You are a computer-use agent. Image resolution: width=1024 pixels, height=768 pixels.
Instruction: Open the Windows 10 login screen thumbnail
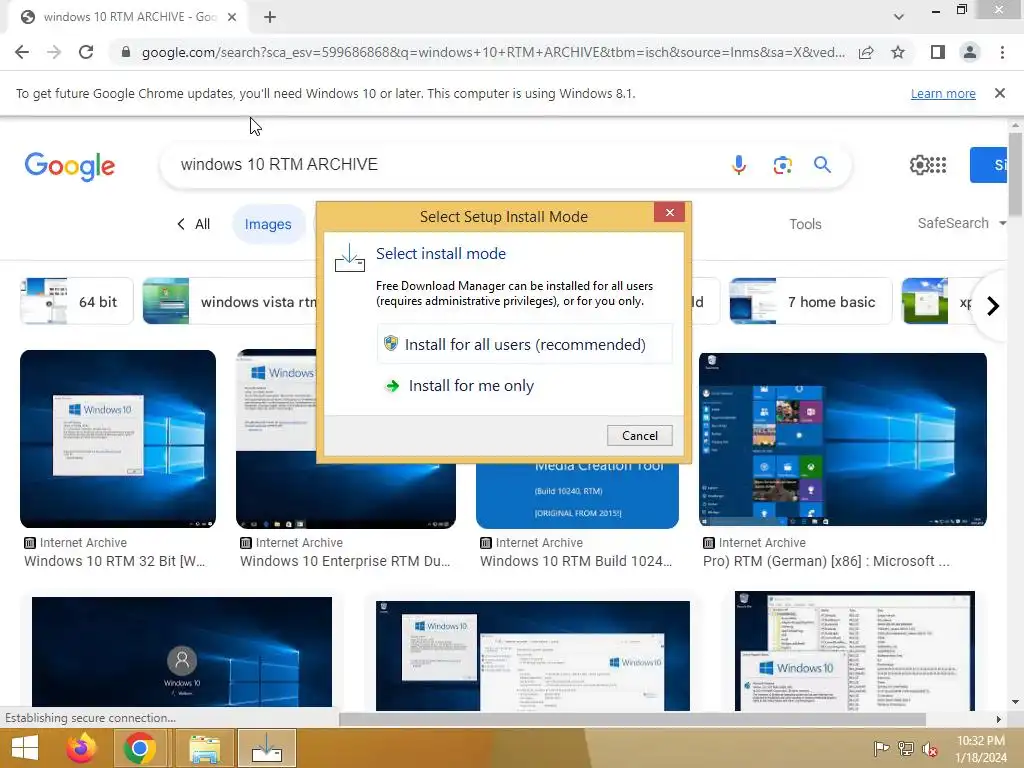182,652
